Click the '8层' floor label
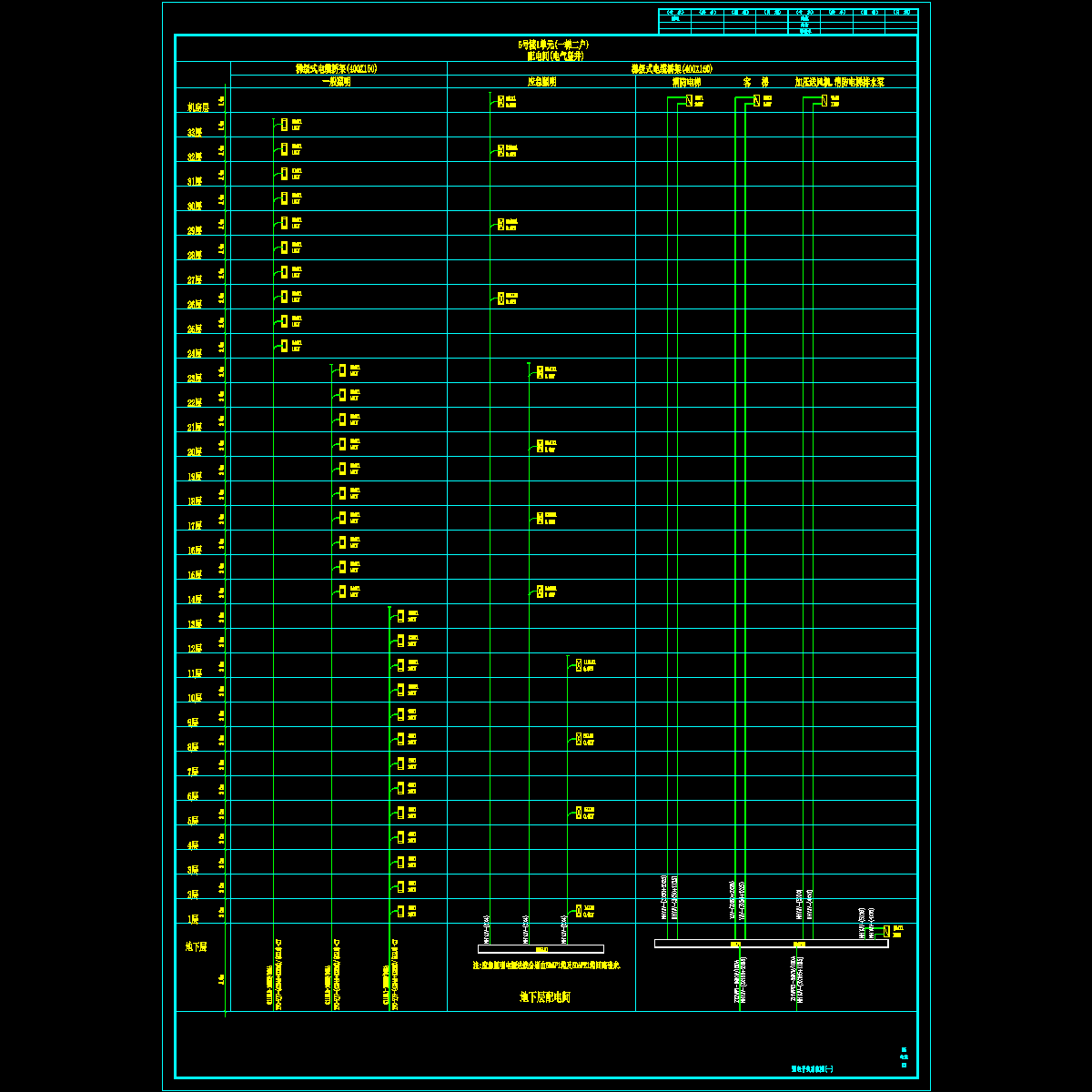 193,746
